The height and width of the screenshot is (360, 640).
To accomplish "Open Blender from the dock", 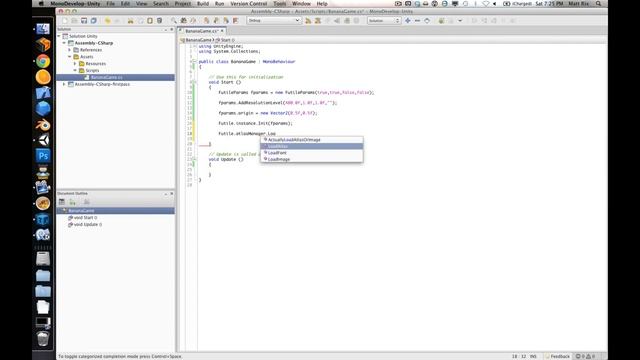I will click(x=43, y=124).
